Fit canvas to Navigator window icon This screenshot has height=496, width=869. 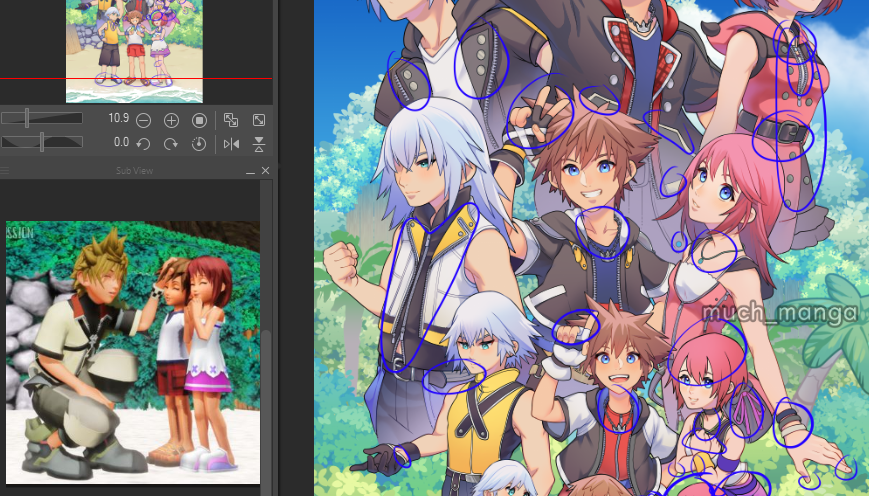[231, 120]
